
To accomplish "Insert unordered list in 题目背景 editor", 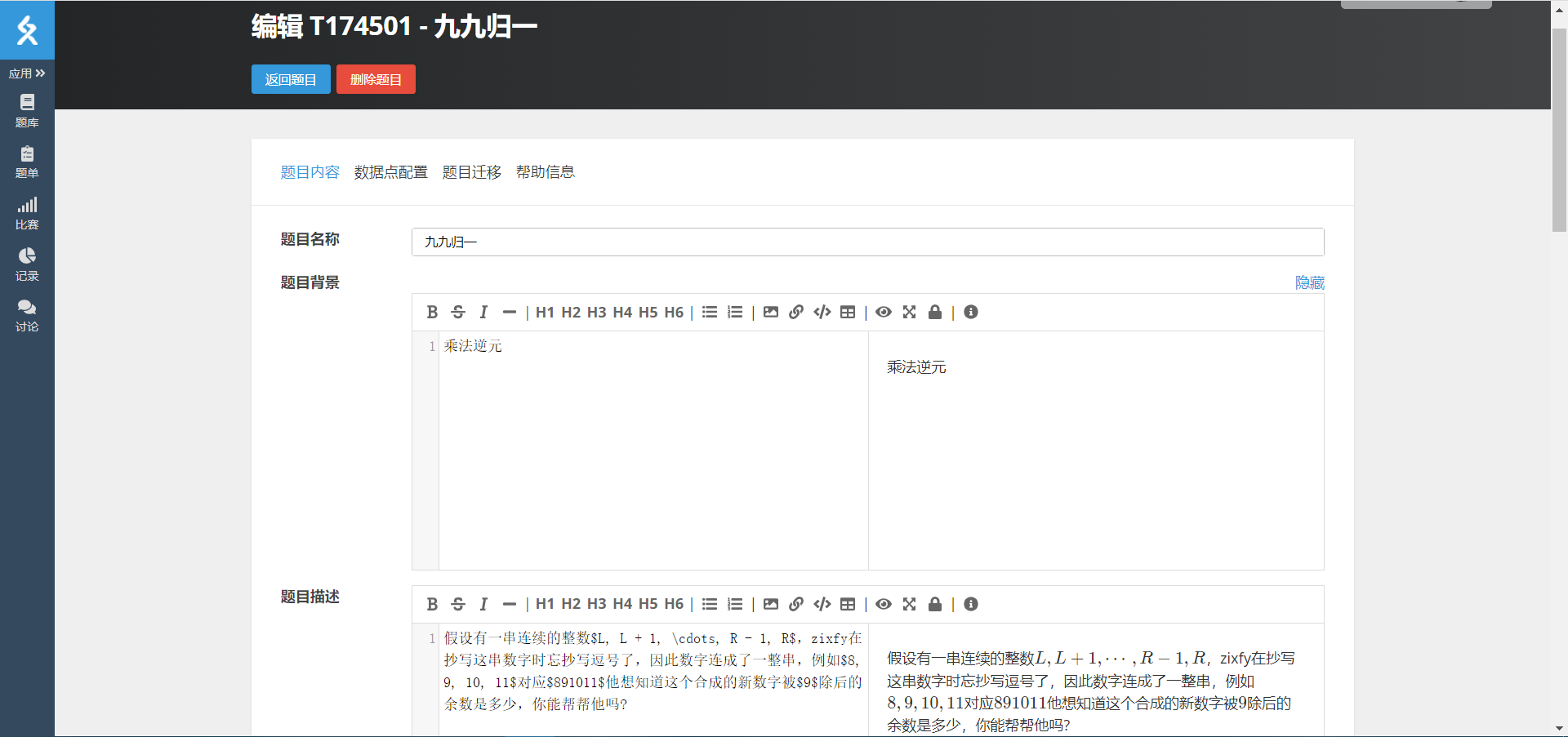I will pyautogui.click(x=710, y=312).
